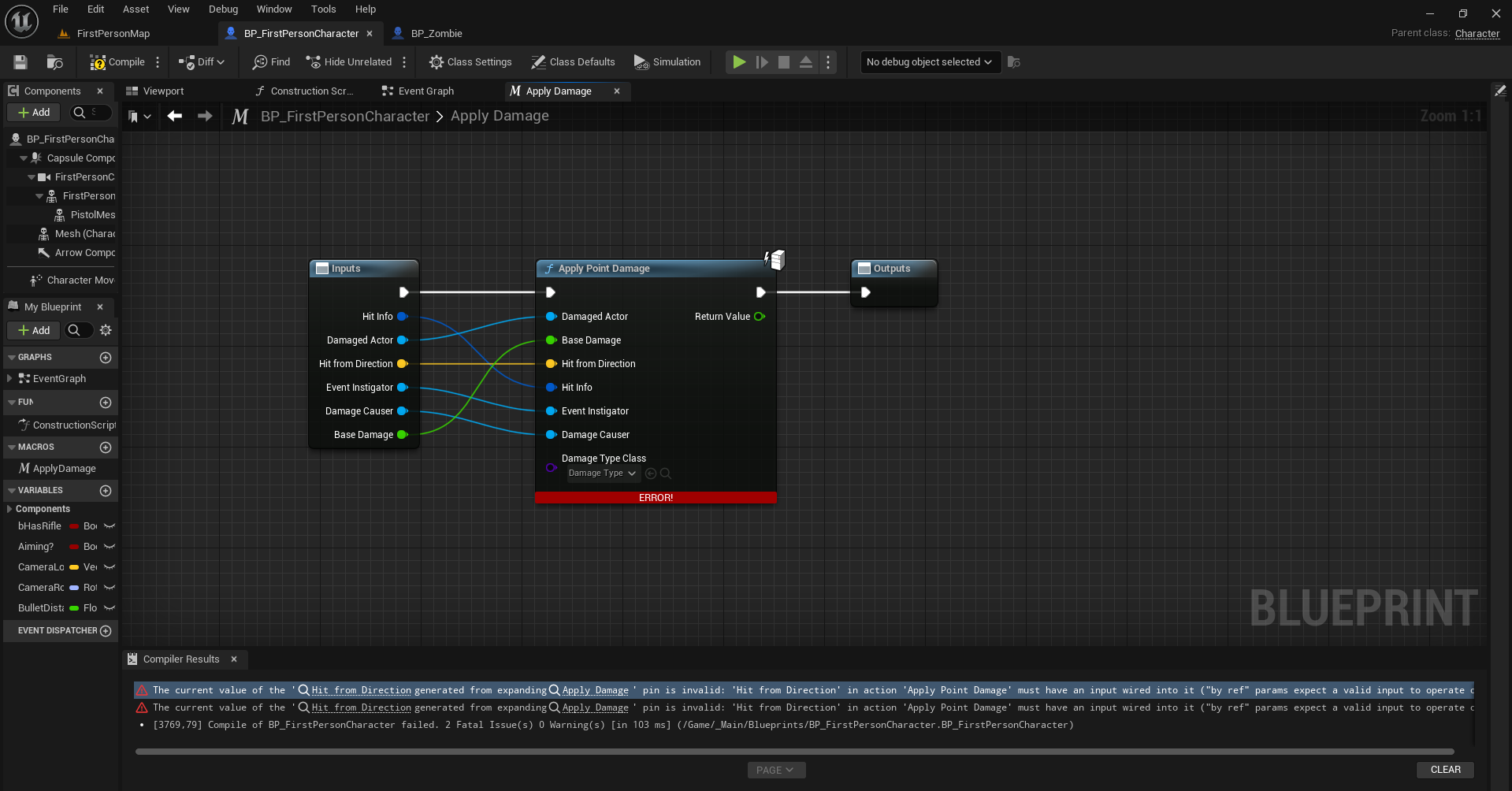Clear the compiler results
1512x791 pixels.
coord(1445,770)
